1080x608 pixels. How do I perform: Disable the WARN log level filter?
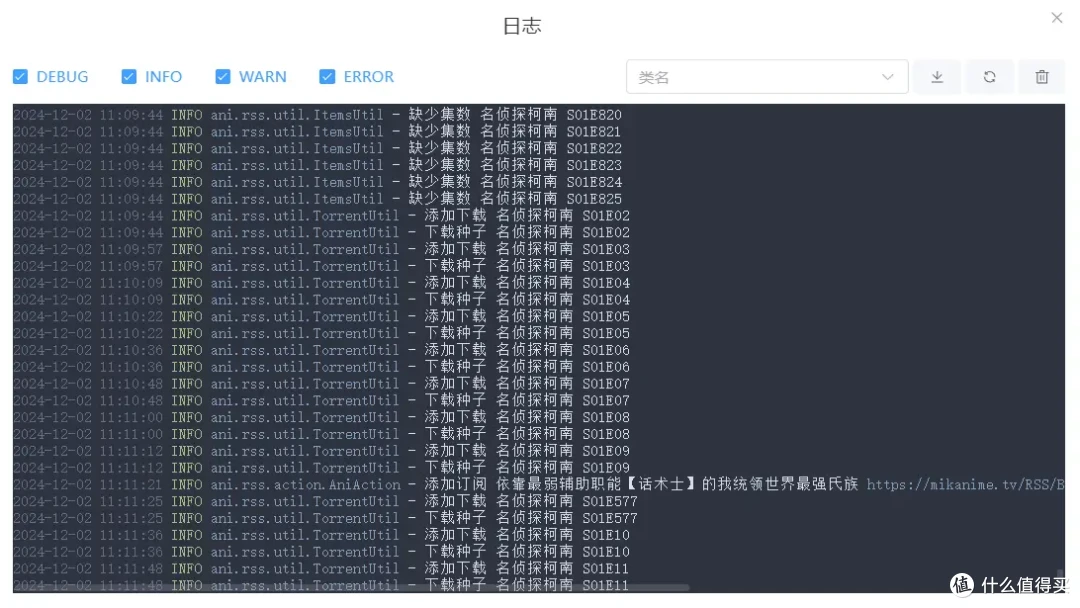[x=222, y=76]
